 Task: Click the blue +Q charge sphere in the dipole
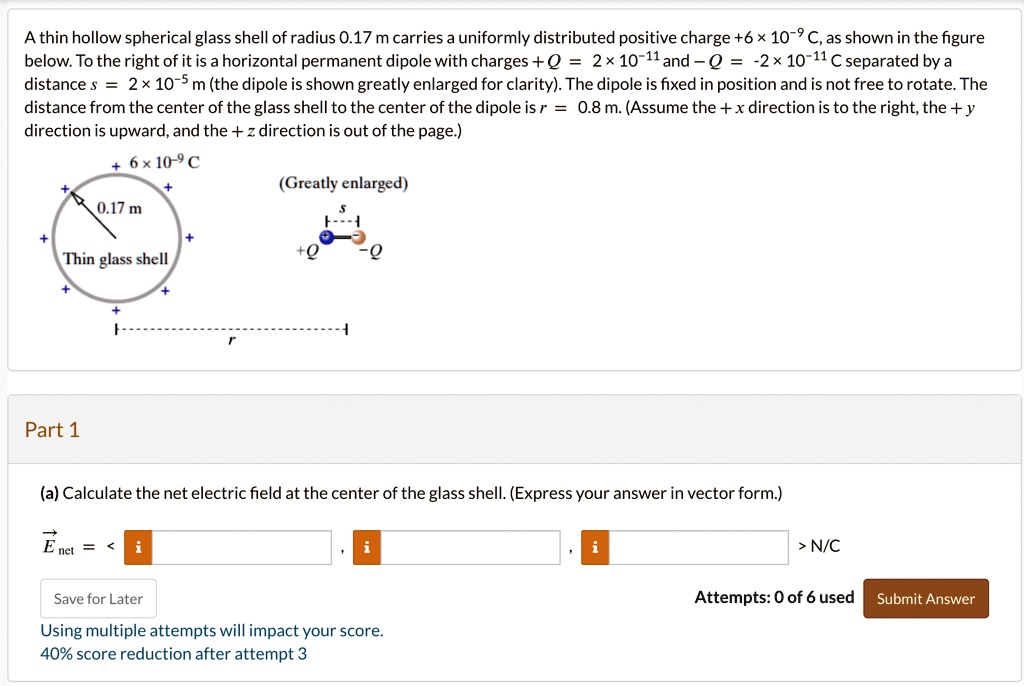(326, 237)
